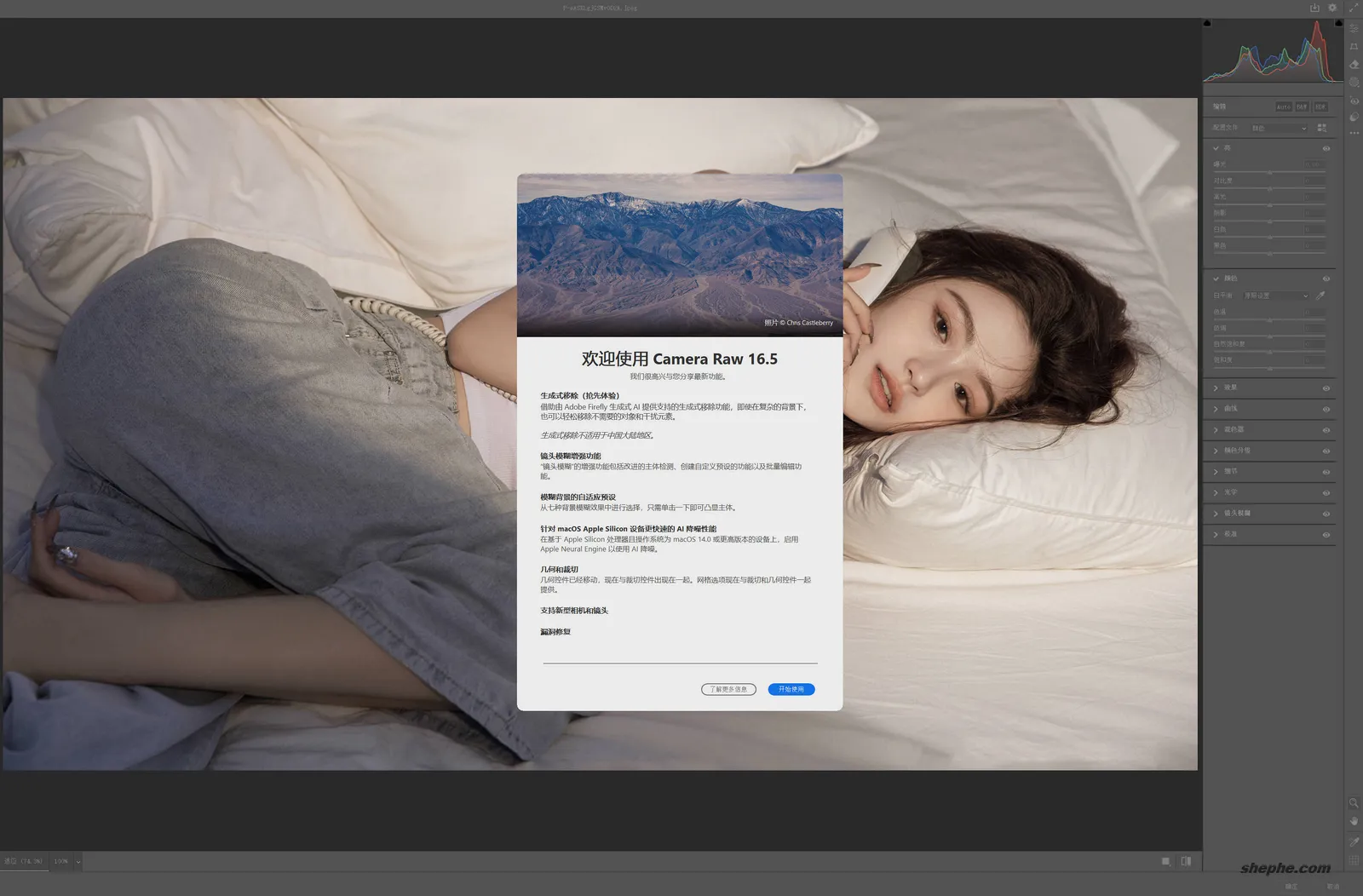Open the 配置文件 profile dropdown
Image resolution: width=1363 pixels, height=896 pixels.
(x=1278, y=128)
